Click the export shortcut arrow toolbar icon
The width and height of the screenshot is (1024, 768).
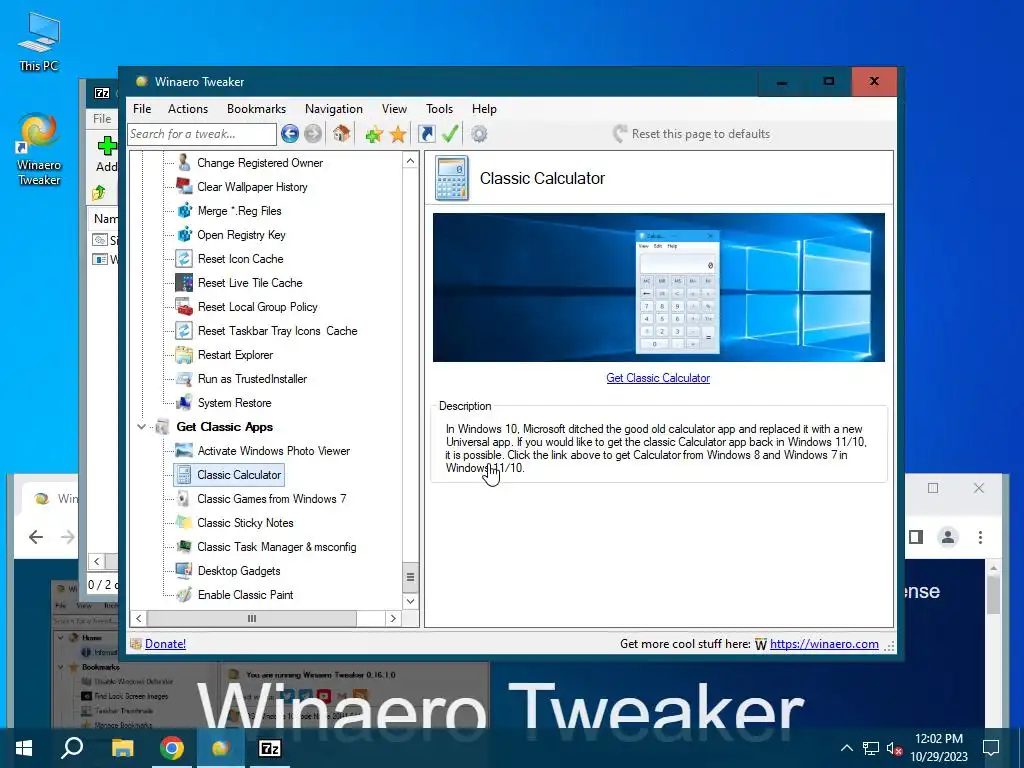(426, 134)
